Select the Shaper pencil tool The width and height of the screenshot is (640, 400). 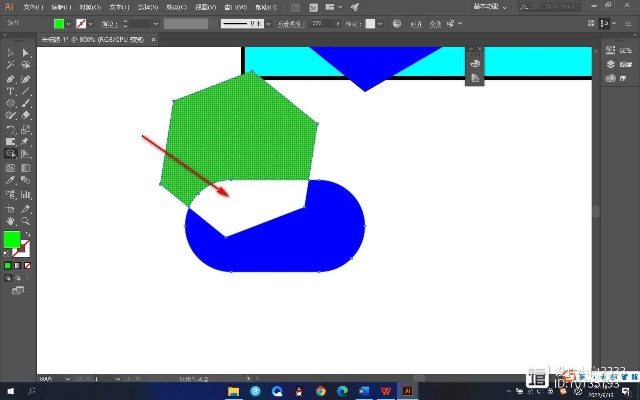[x=10, y=115]
